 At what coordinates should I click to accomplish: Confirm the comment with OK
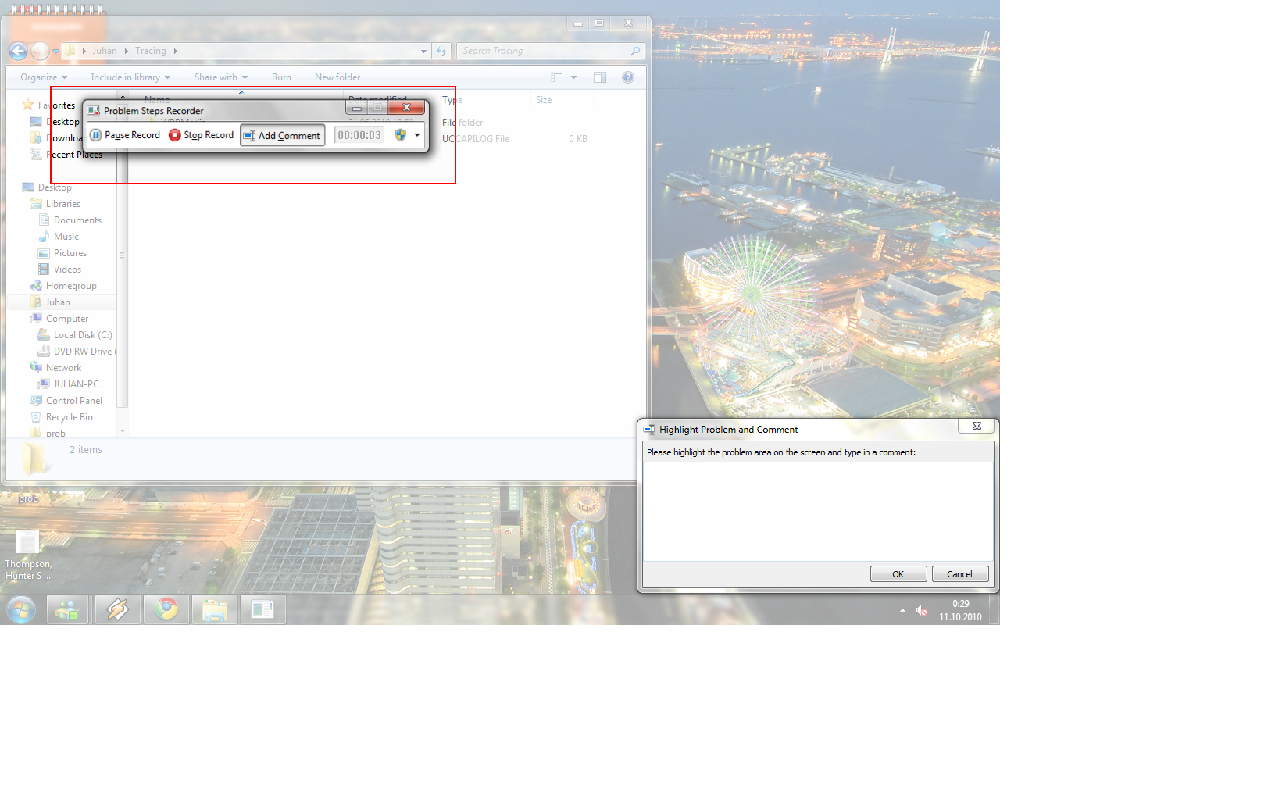pos(898,574)
